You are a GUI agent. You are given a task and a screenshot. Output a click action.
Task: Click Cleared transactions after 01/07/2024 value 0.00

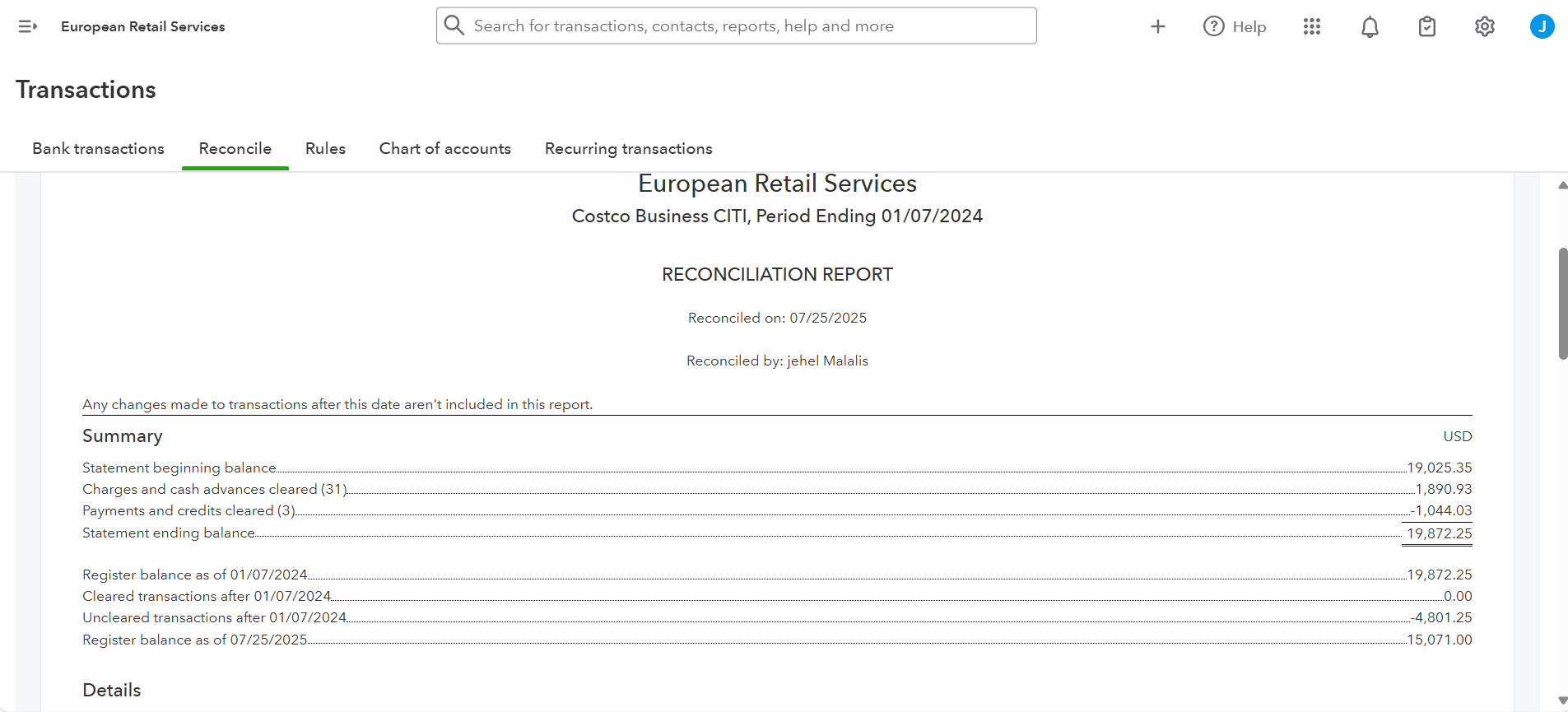pos(1458,596)
